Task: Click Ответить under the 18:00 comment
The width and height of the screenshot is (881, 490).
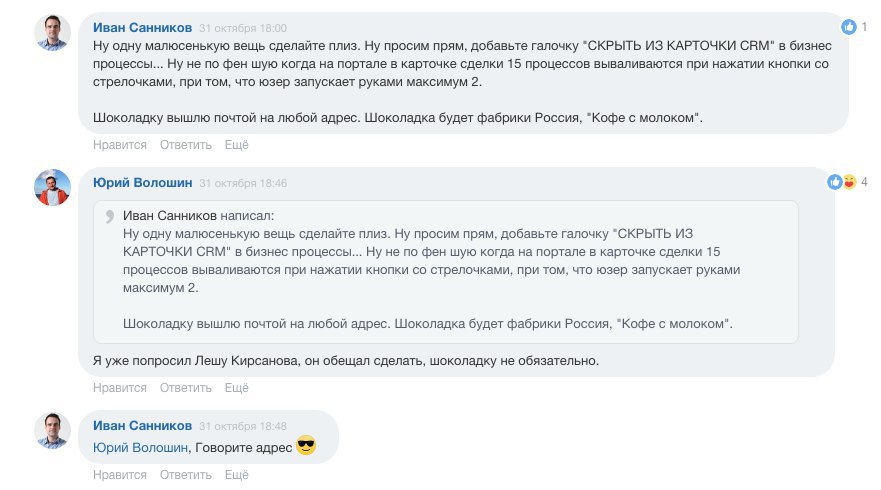Action: 185,145
